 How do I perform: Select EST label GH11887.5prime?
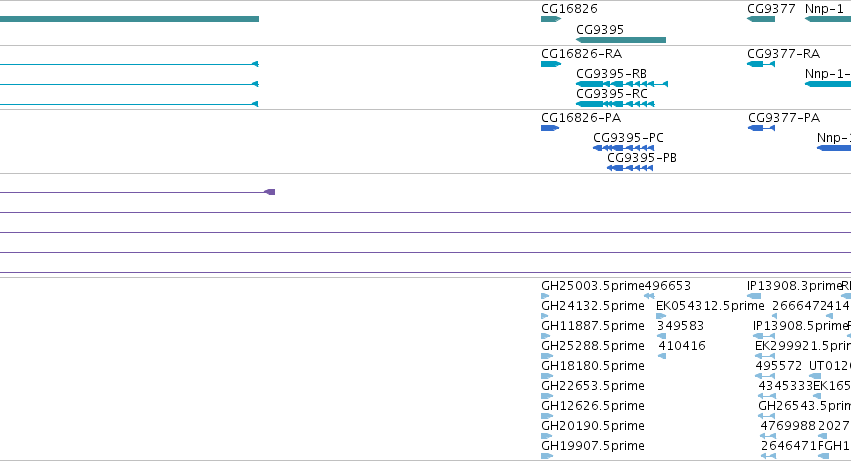tap(593, 326)
